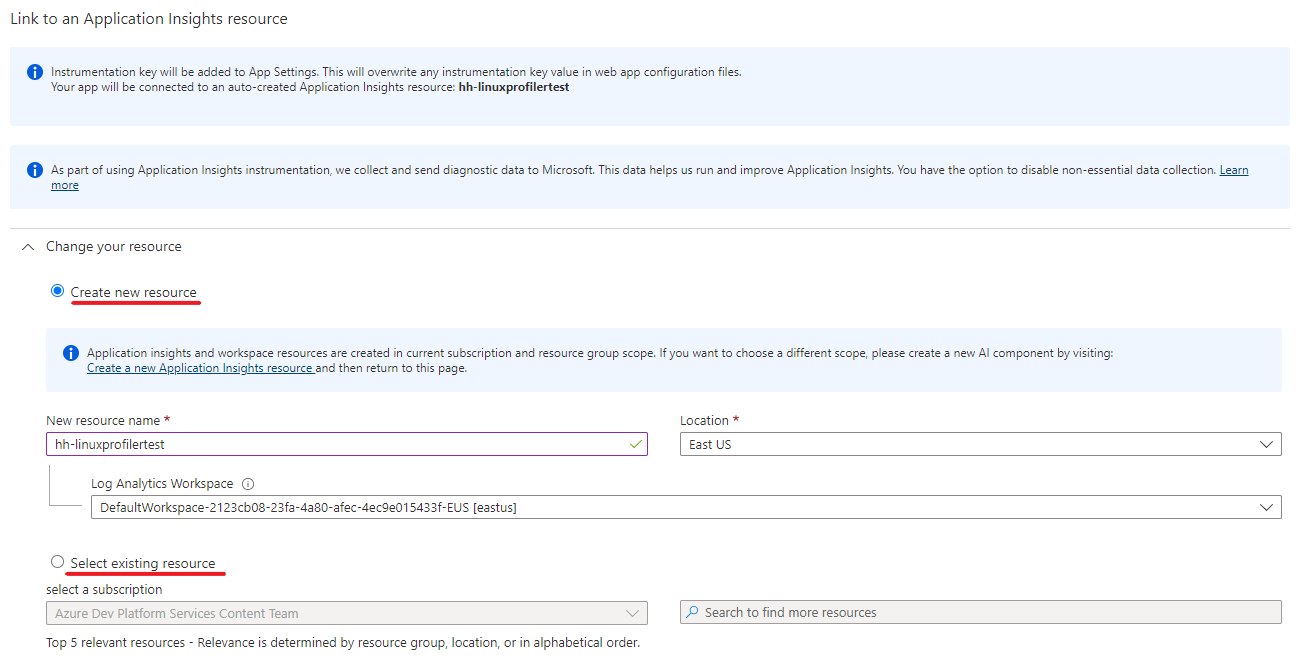This screenshot has height=661, width=1314.
Task: Click the info icon in diagnostic data banner
Action: [35, 170]
